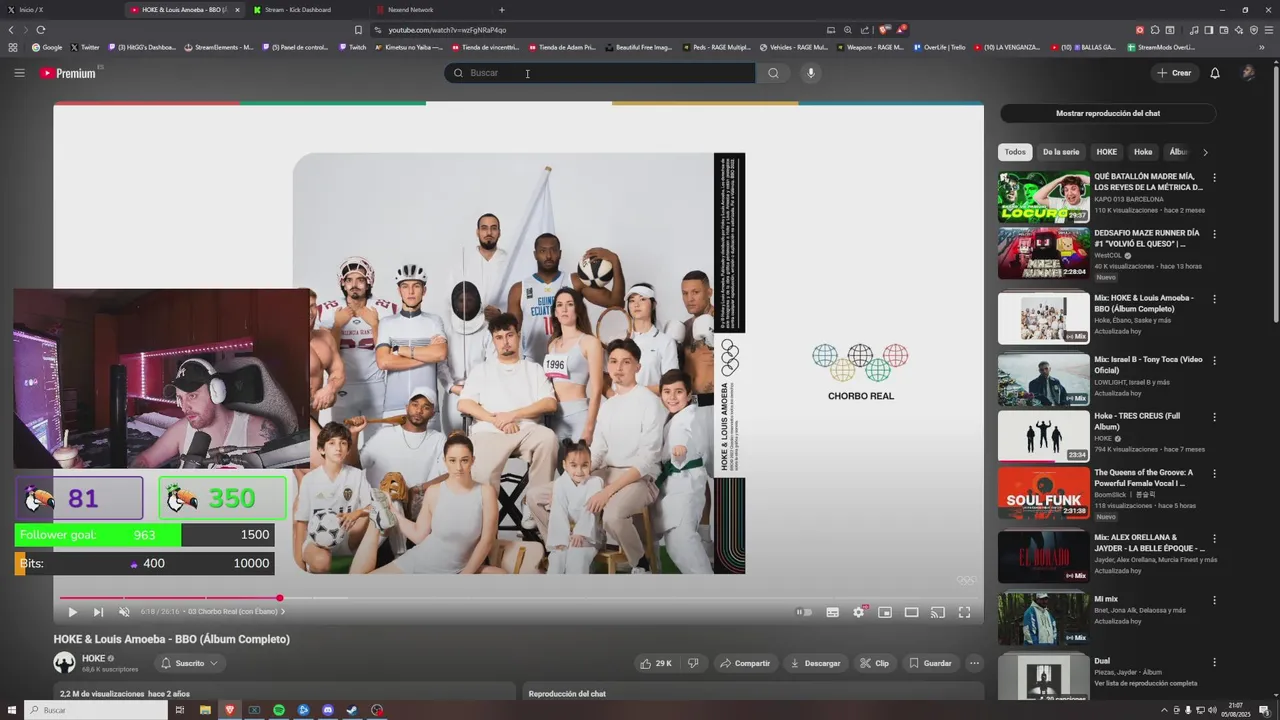
Task: Toggle subtitles in the player
Action: (x=832, y=612)
